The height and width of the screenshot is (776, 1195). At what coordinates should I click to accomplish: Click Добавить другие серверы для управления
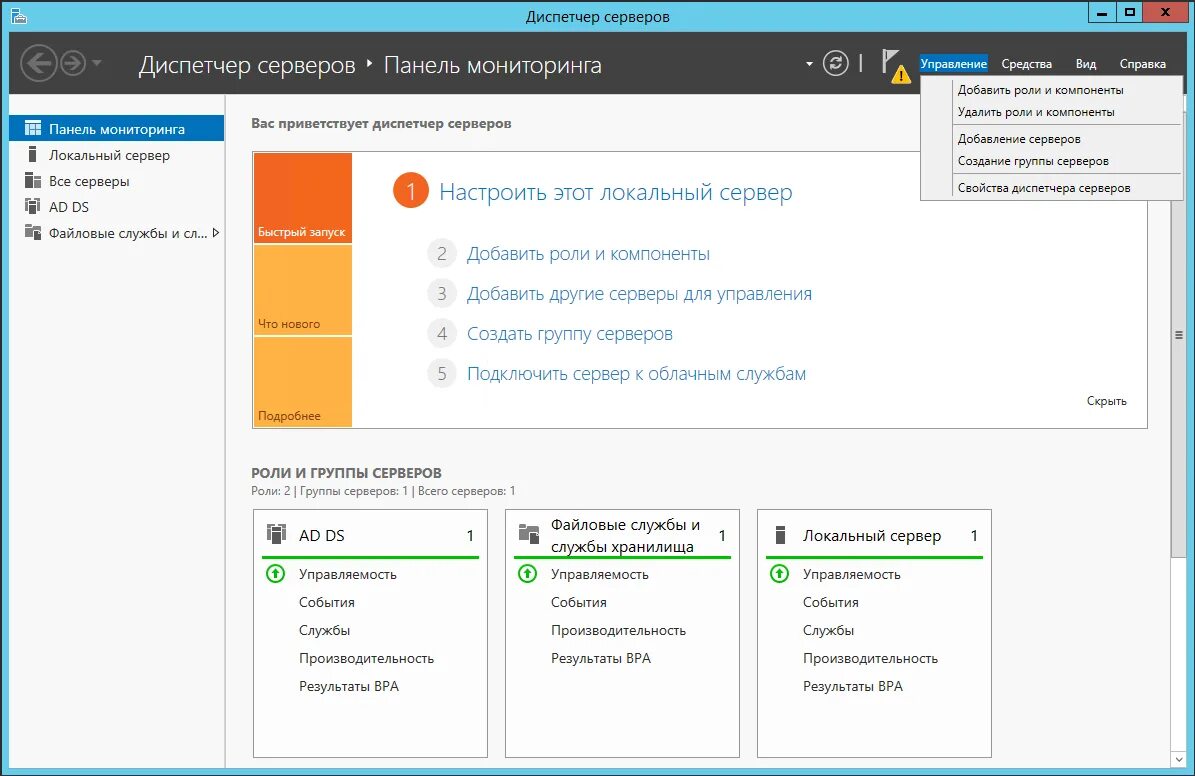click(639, 293)
